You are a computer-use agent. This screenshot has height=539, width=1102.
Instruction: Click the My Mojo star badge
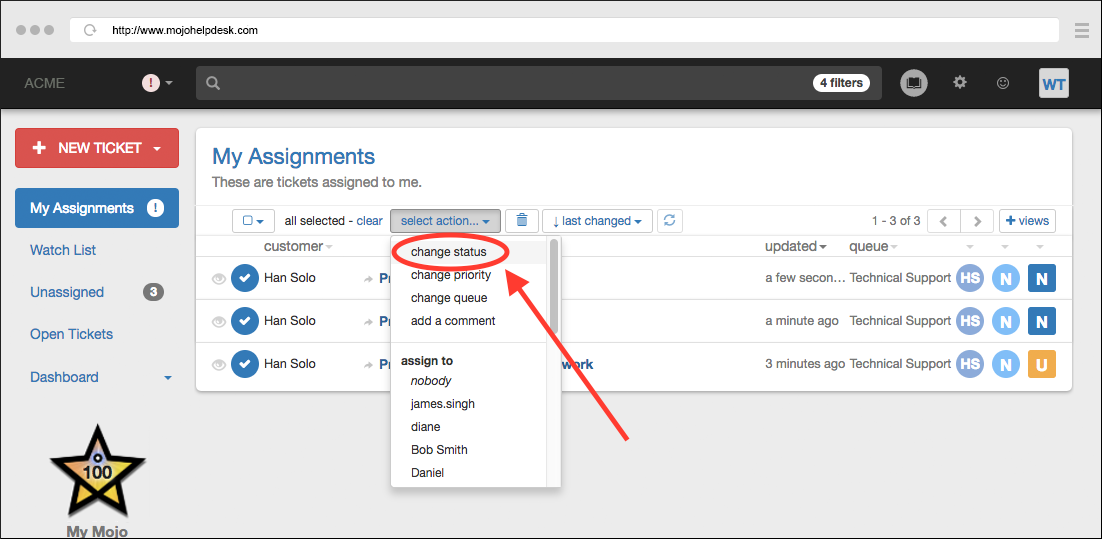click(97, 471)
